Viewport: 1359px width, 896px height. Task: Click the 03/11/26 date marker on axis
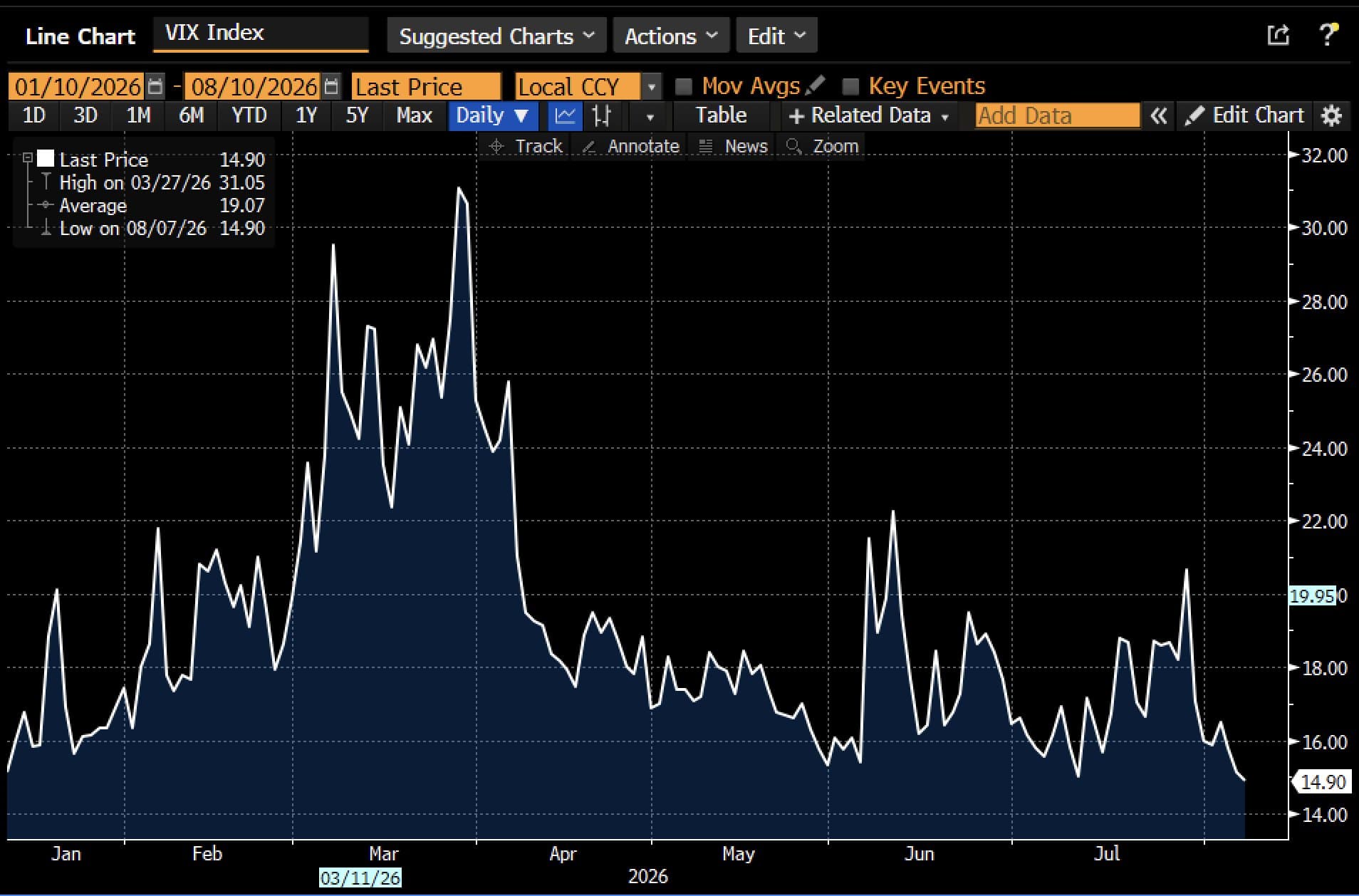(360, 877)
